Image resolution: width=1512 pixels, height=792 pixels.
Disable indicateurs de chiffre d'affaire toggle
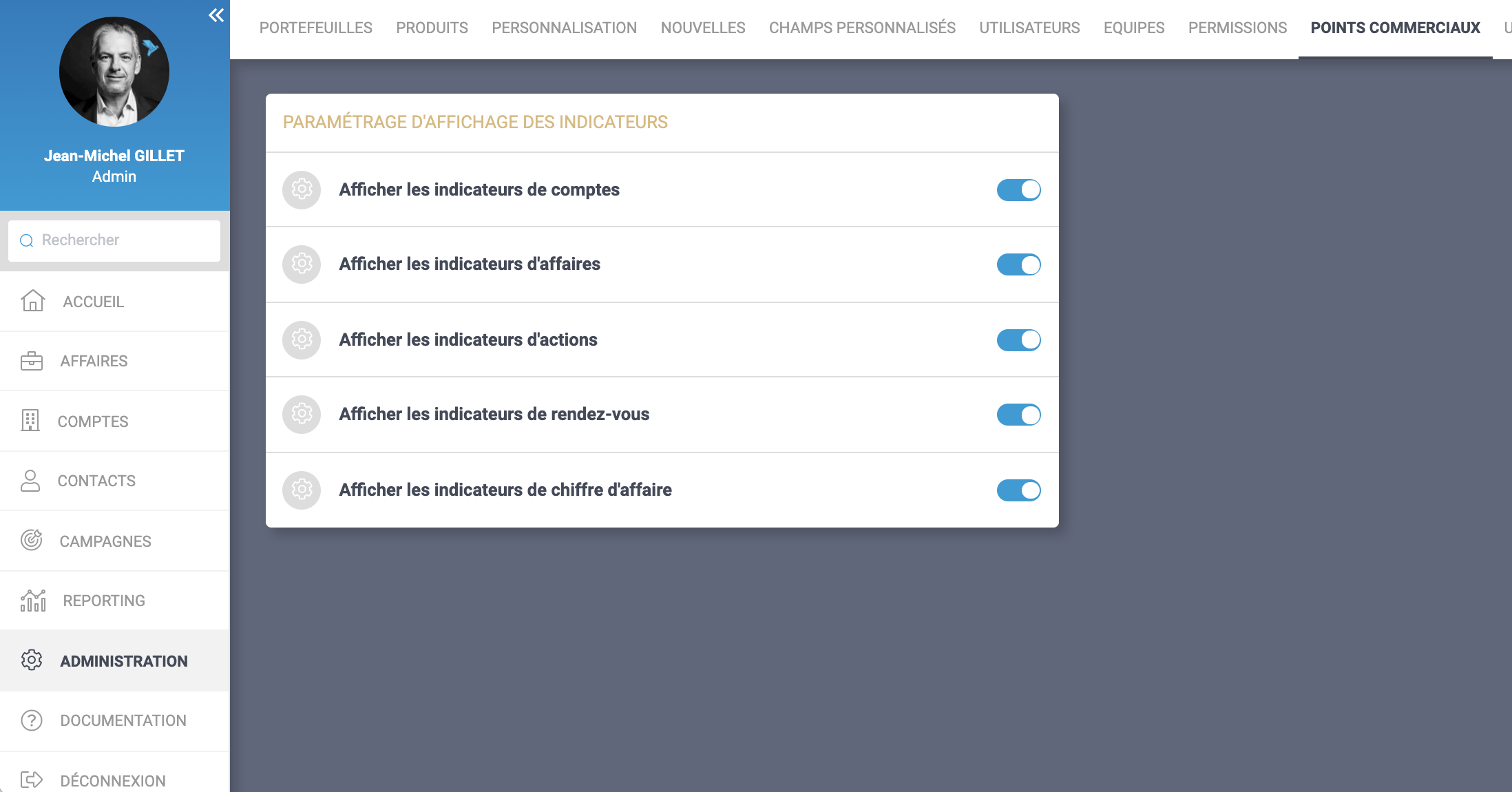click(1018, 490)
